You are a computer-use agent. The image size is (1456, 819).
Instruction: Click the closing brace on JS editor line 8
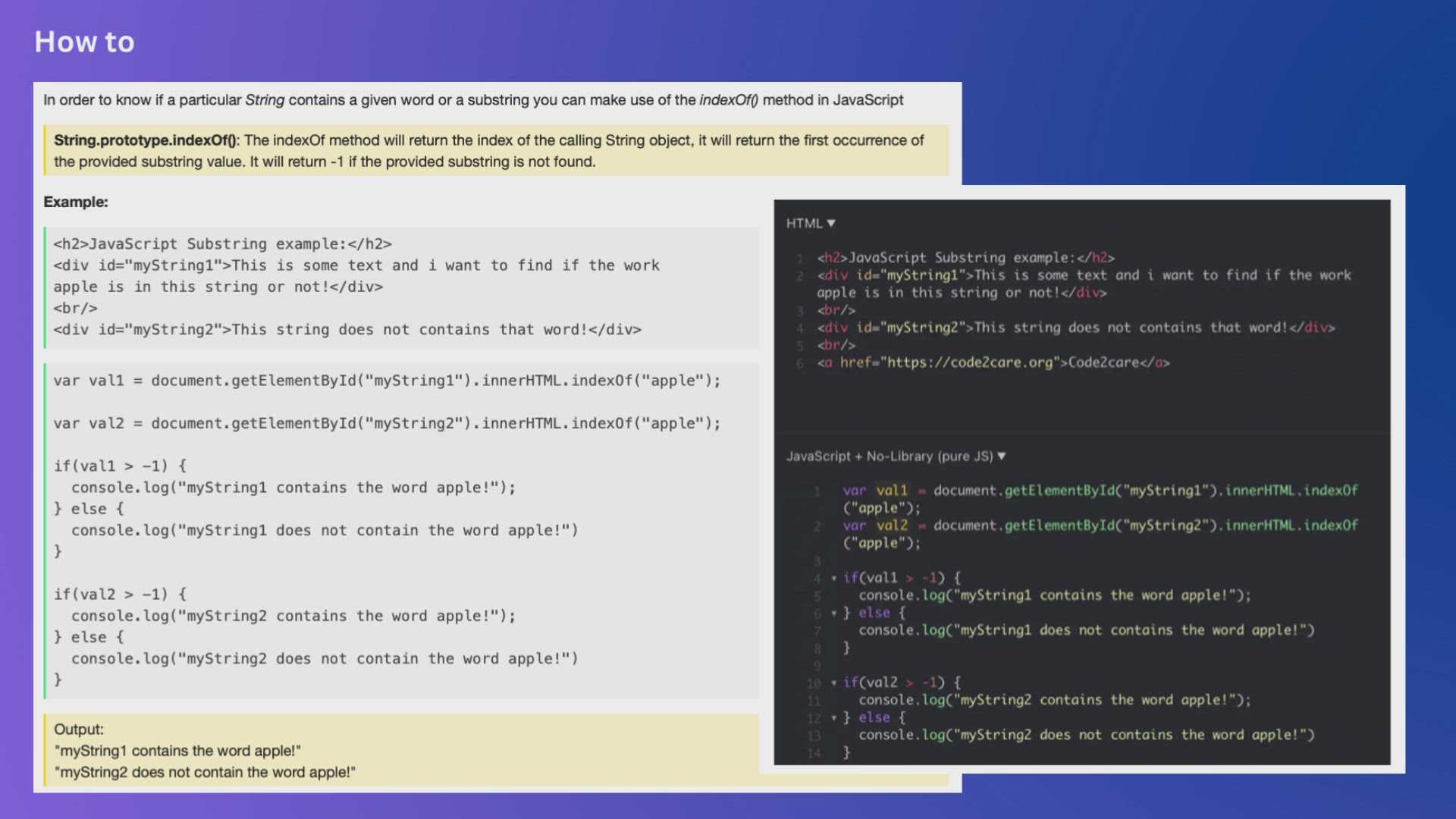(x=846, y=648)
